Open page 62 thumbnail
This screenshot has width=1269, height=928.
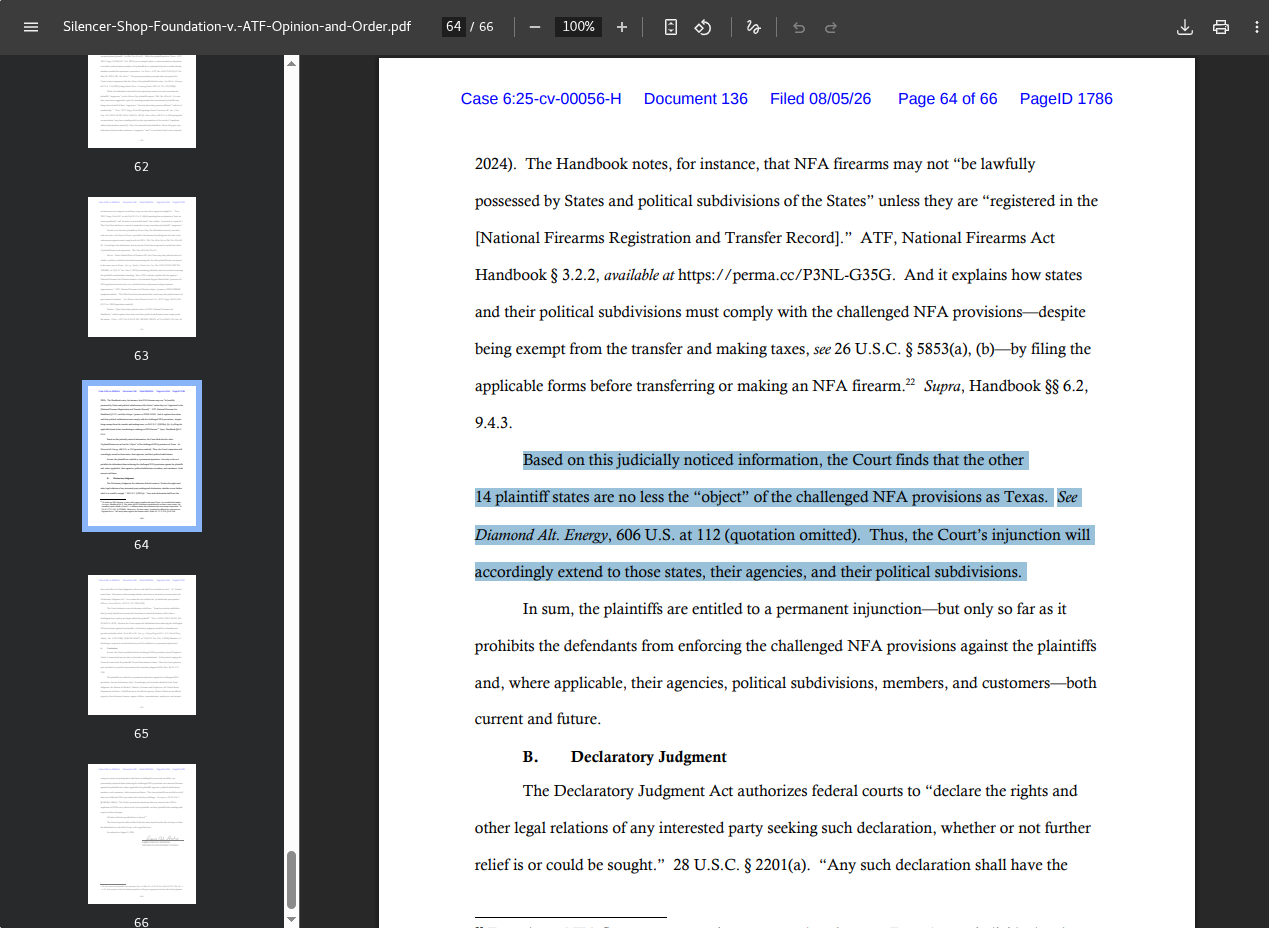click(142, 101)
